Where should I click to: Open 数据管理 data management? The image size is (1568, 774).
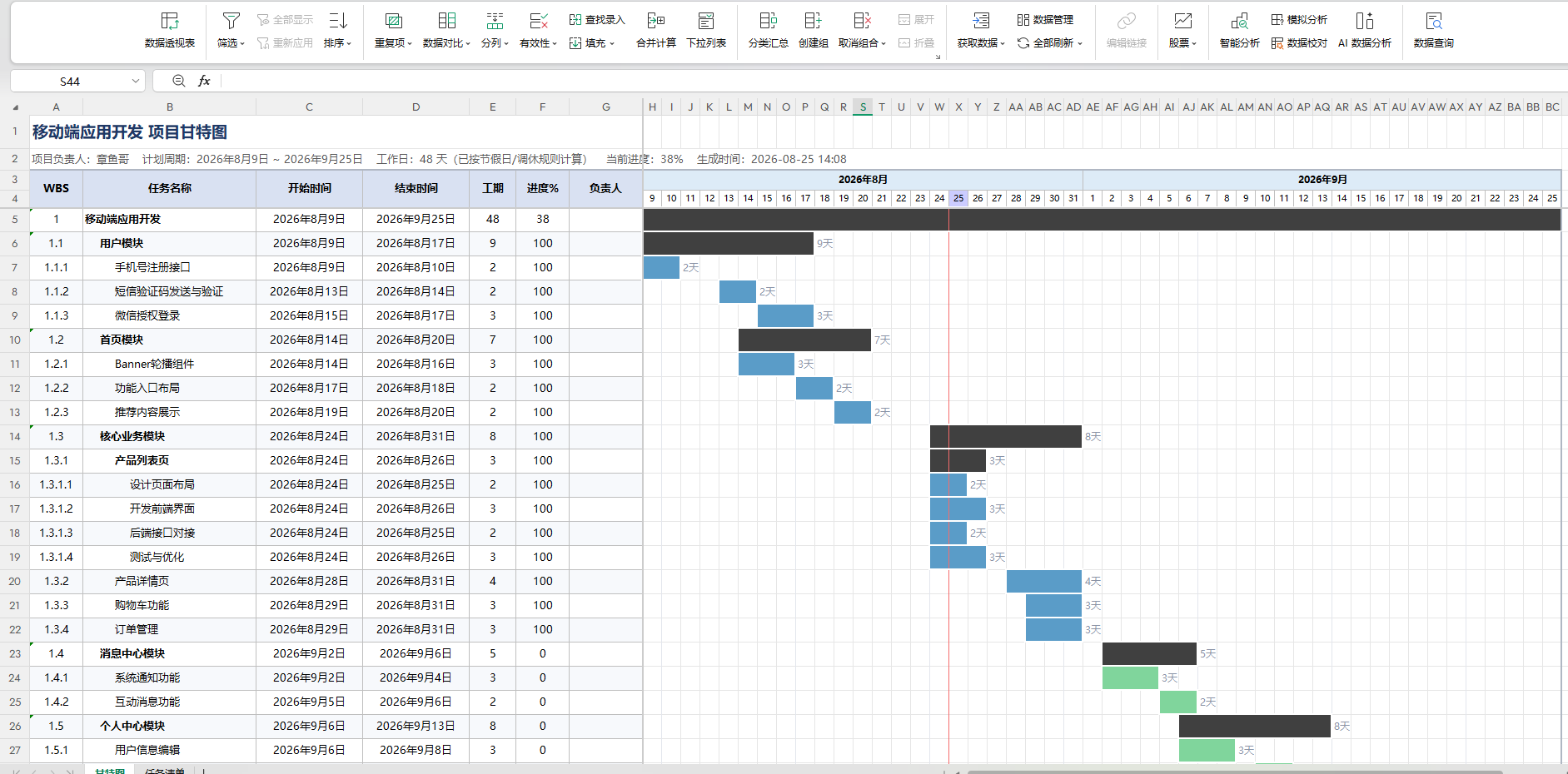tap(1045, 20)
